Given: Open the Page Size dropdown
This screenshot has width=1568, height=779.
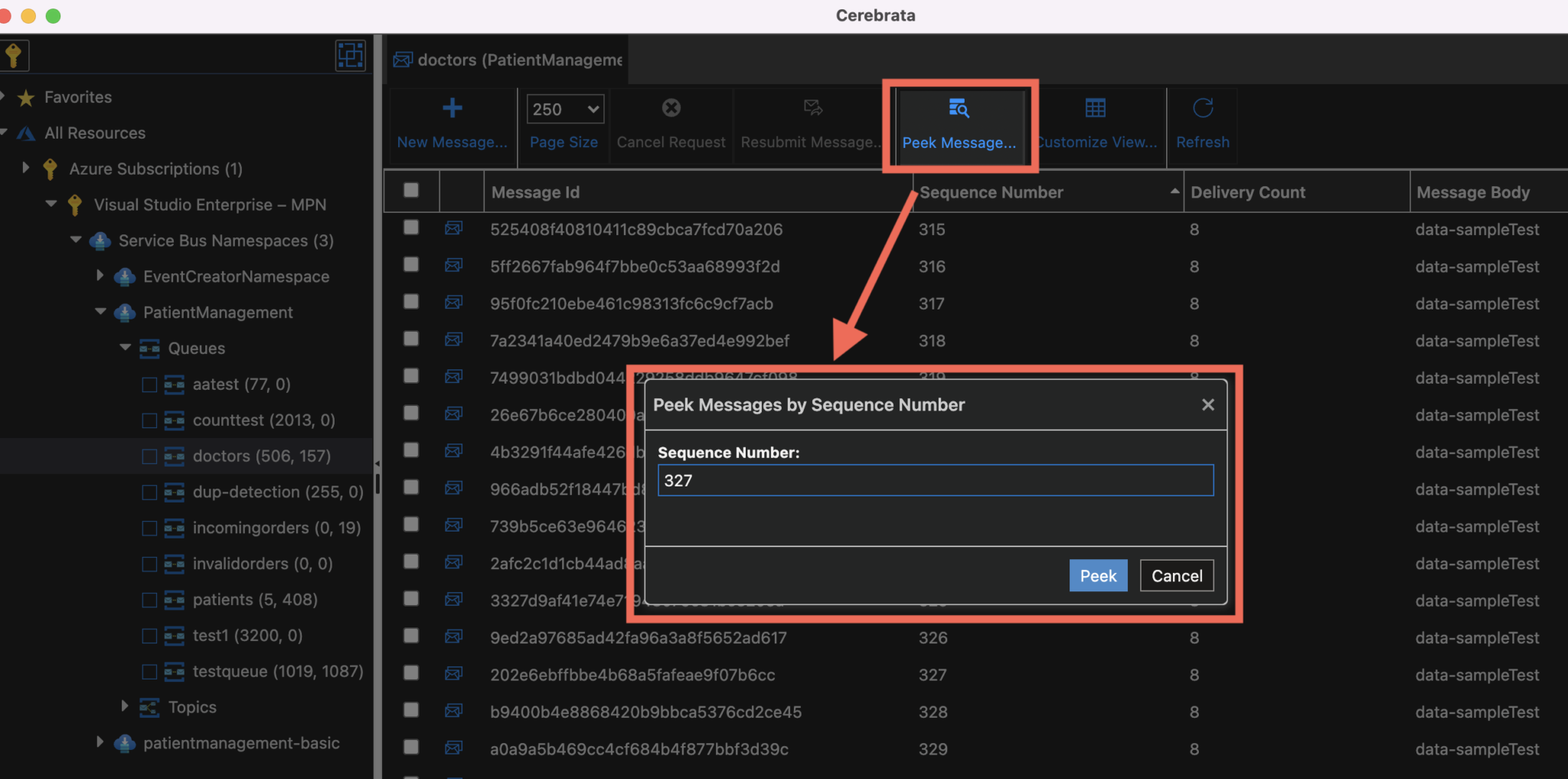Looking at the screenshot, I should 564,108.
